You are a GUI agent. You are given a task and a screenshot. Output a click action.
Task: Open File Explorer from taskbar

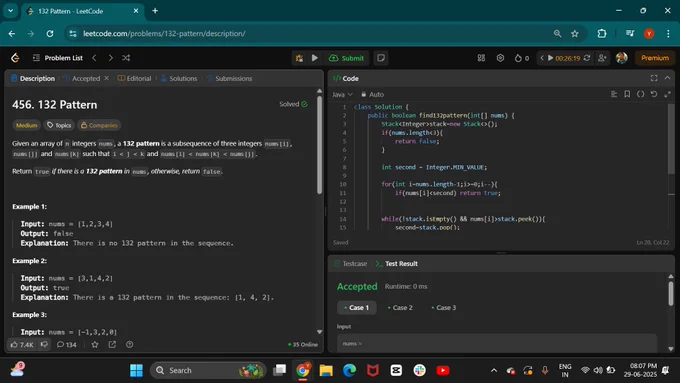[326, 370]
